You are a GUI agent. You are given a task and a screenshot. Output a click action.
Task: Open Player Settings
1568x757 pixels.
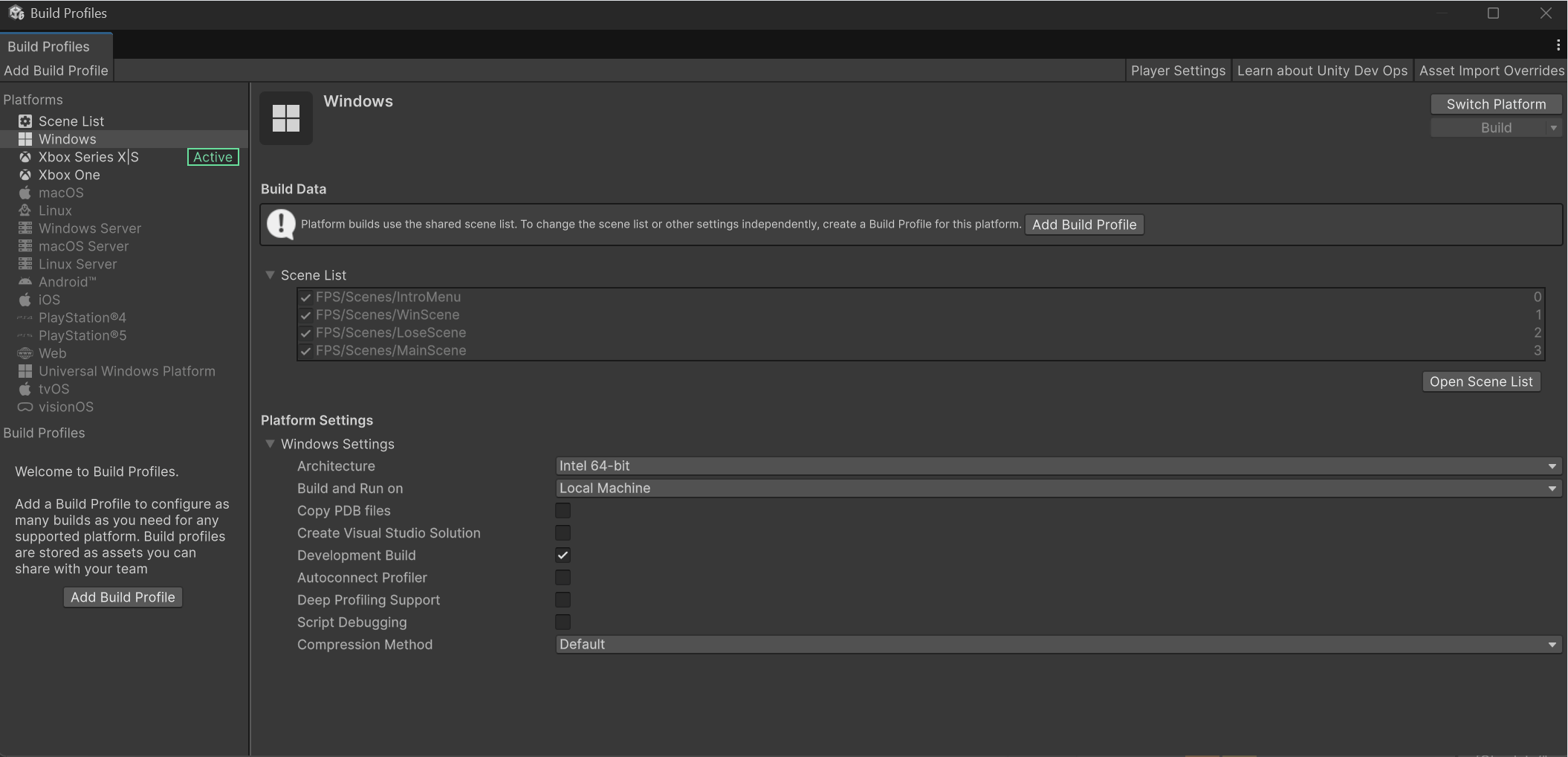coord(1178,70)
